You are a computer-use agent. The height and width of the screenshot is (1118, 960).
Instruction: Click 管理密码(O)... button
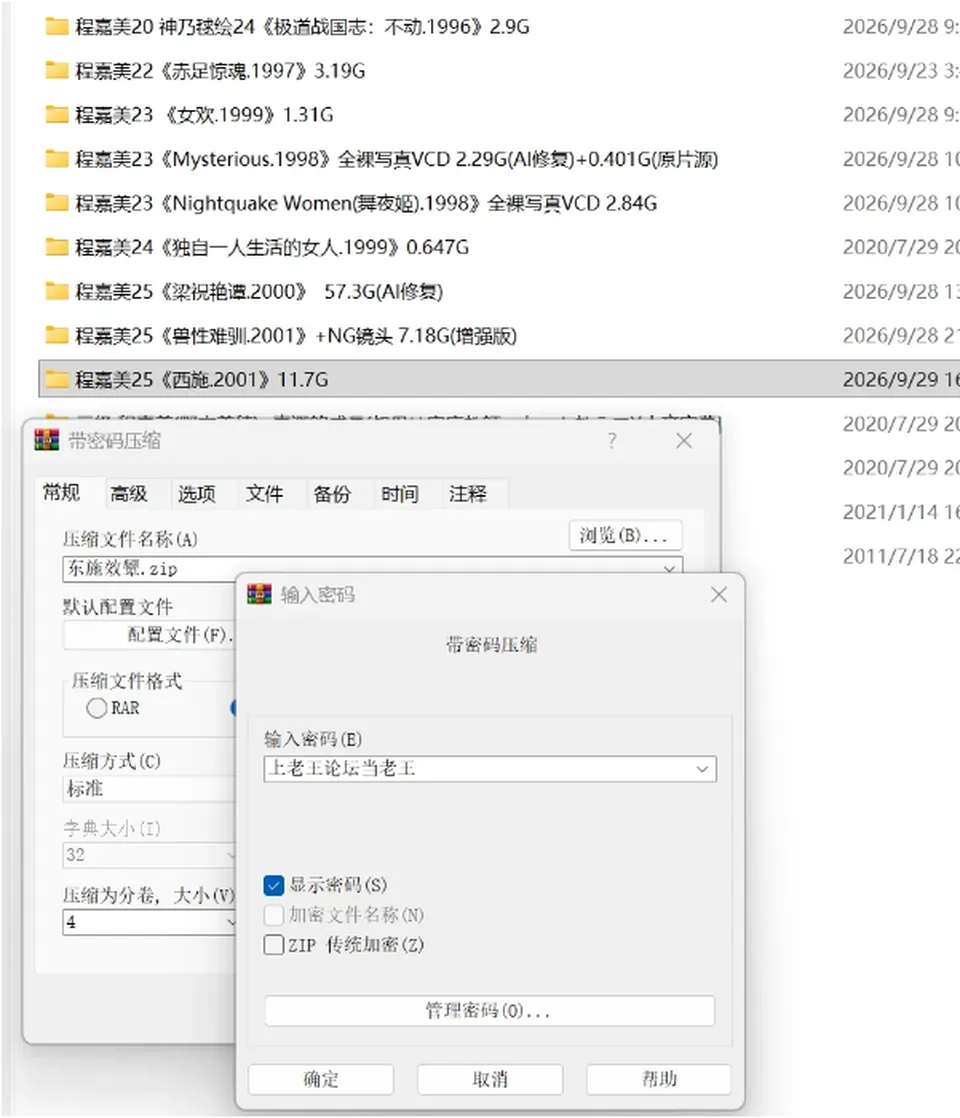[489, 1010]
